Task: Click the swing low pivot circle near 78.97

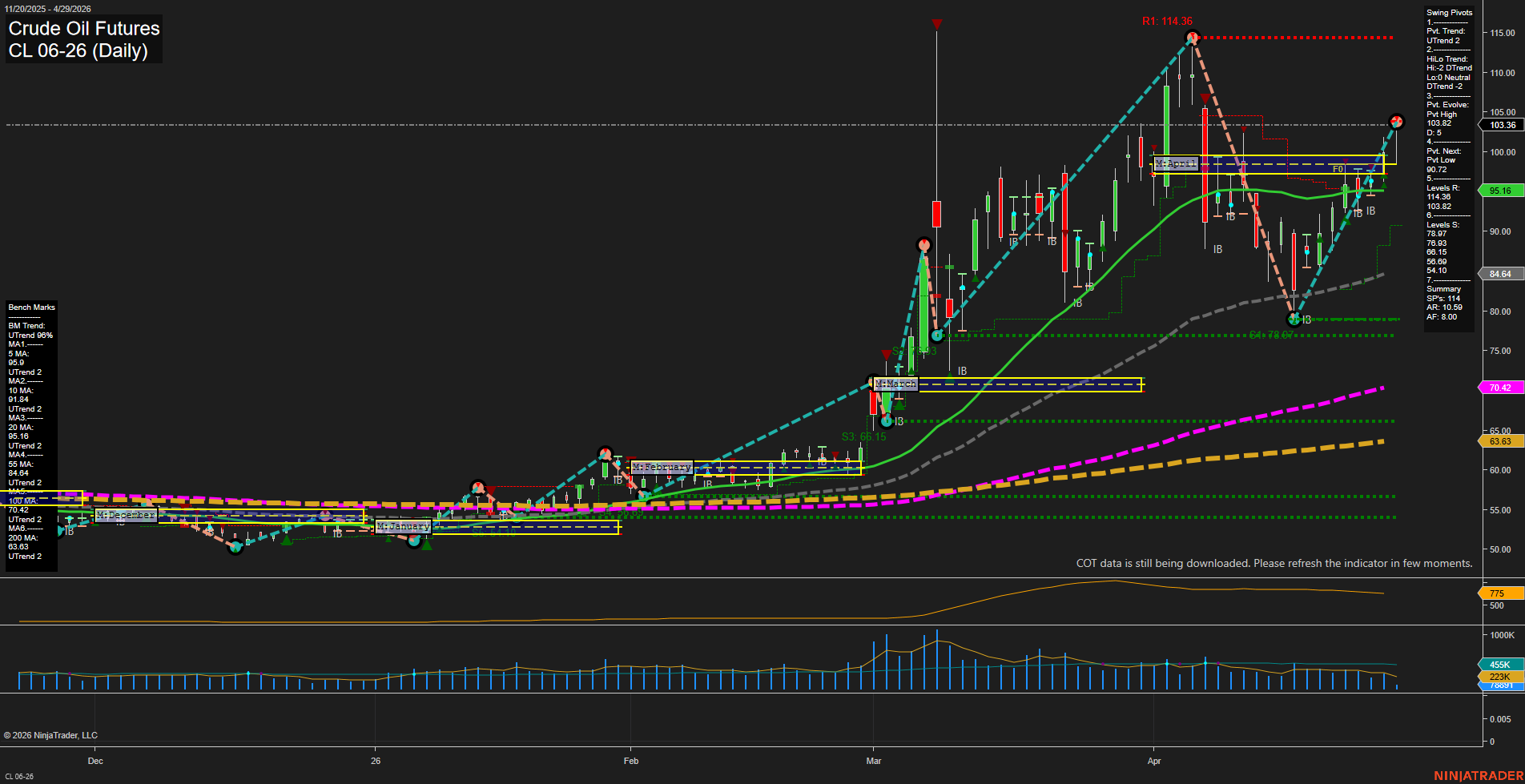Action: point(1294,320)
